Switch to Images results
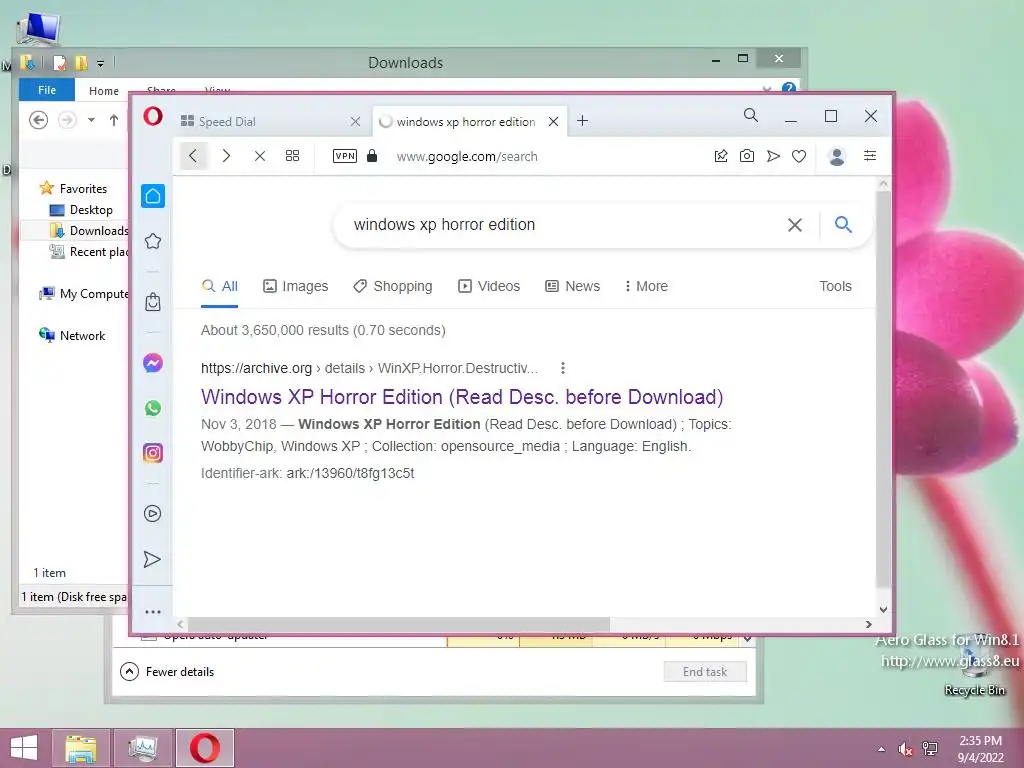The height and width of the screenshot is (768, 1024). (x=295, y=287)
